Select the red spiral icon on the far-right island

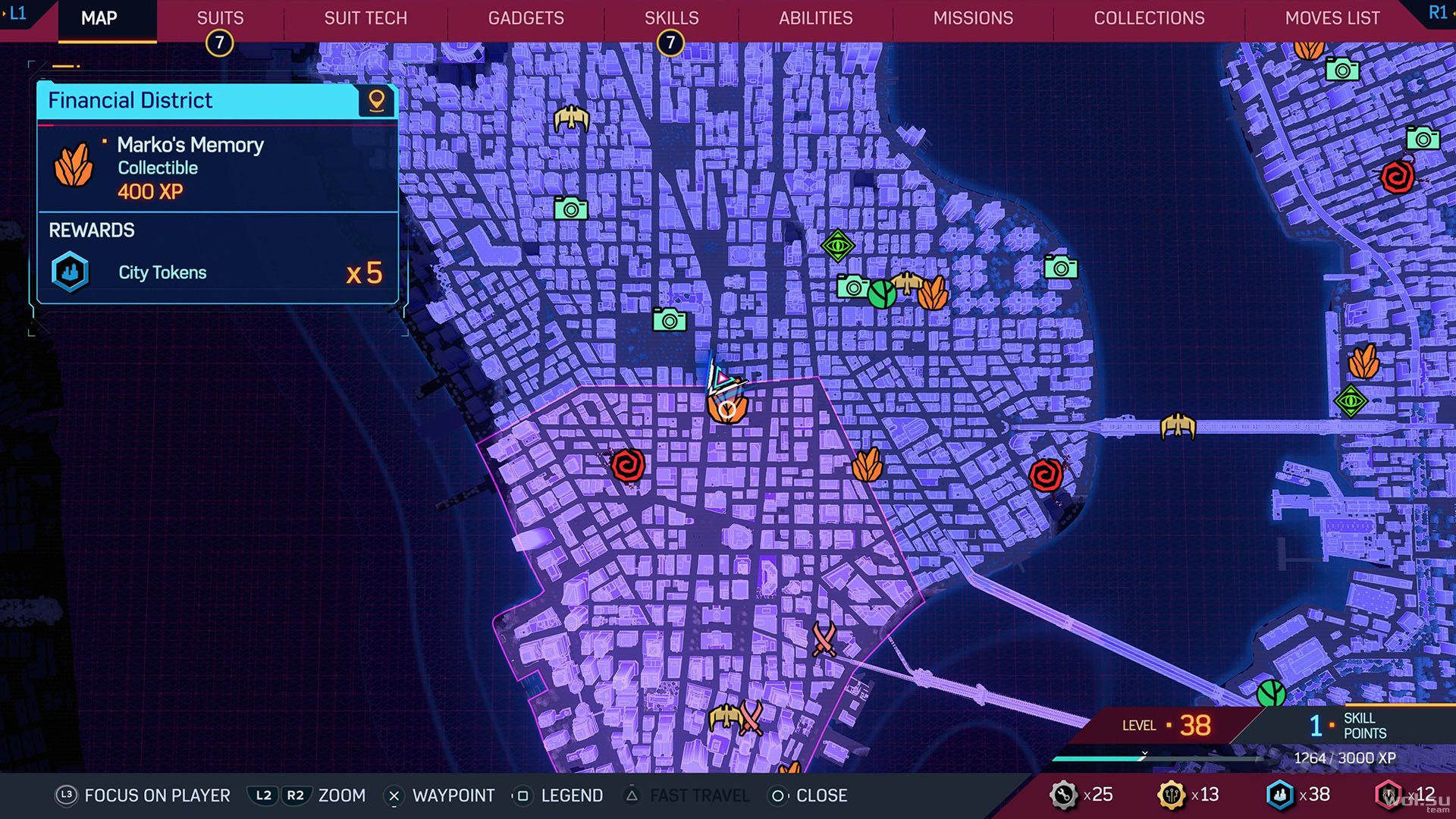[1398, 177]
